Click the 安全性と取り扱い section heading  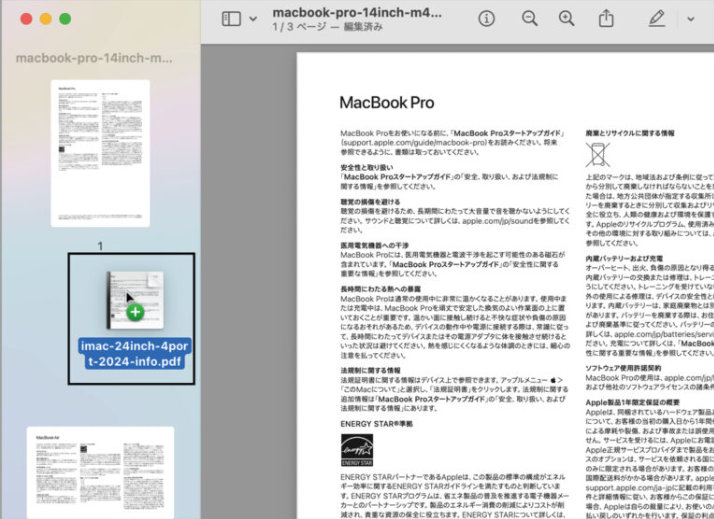pyautogui.click(x=367, y=168)
